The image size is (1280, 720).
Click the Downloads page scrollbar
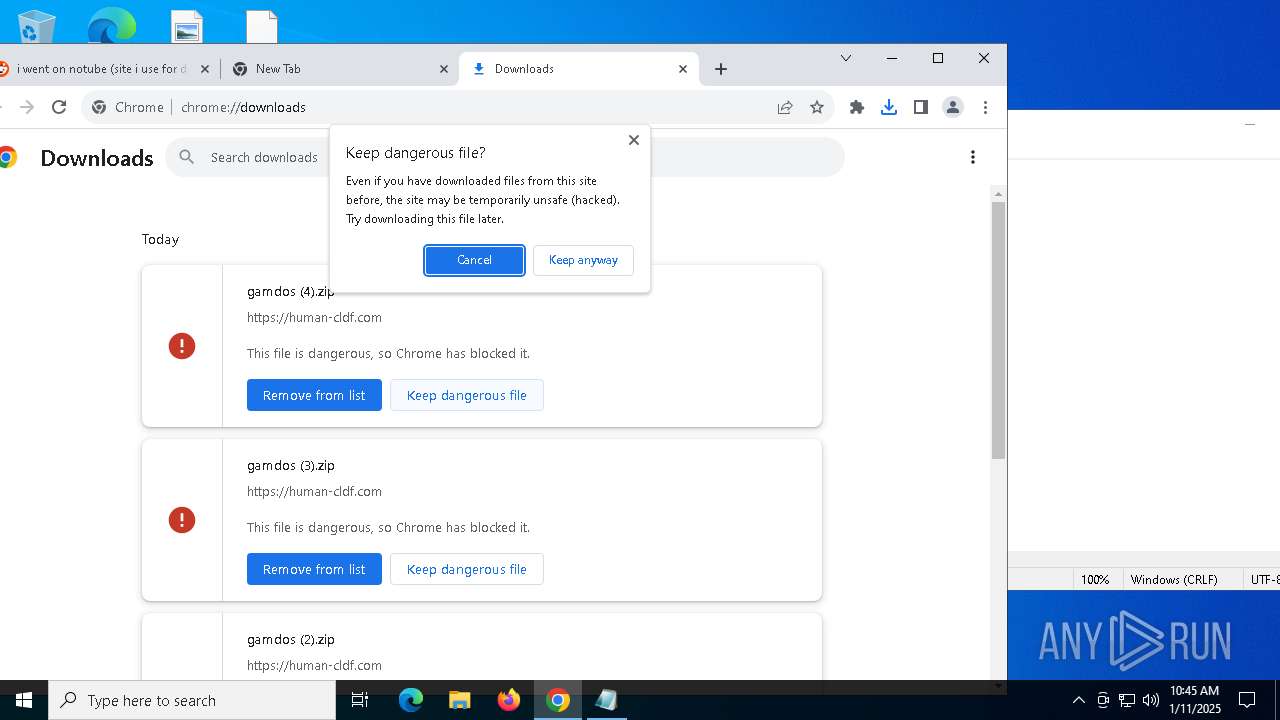point(998,330)
